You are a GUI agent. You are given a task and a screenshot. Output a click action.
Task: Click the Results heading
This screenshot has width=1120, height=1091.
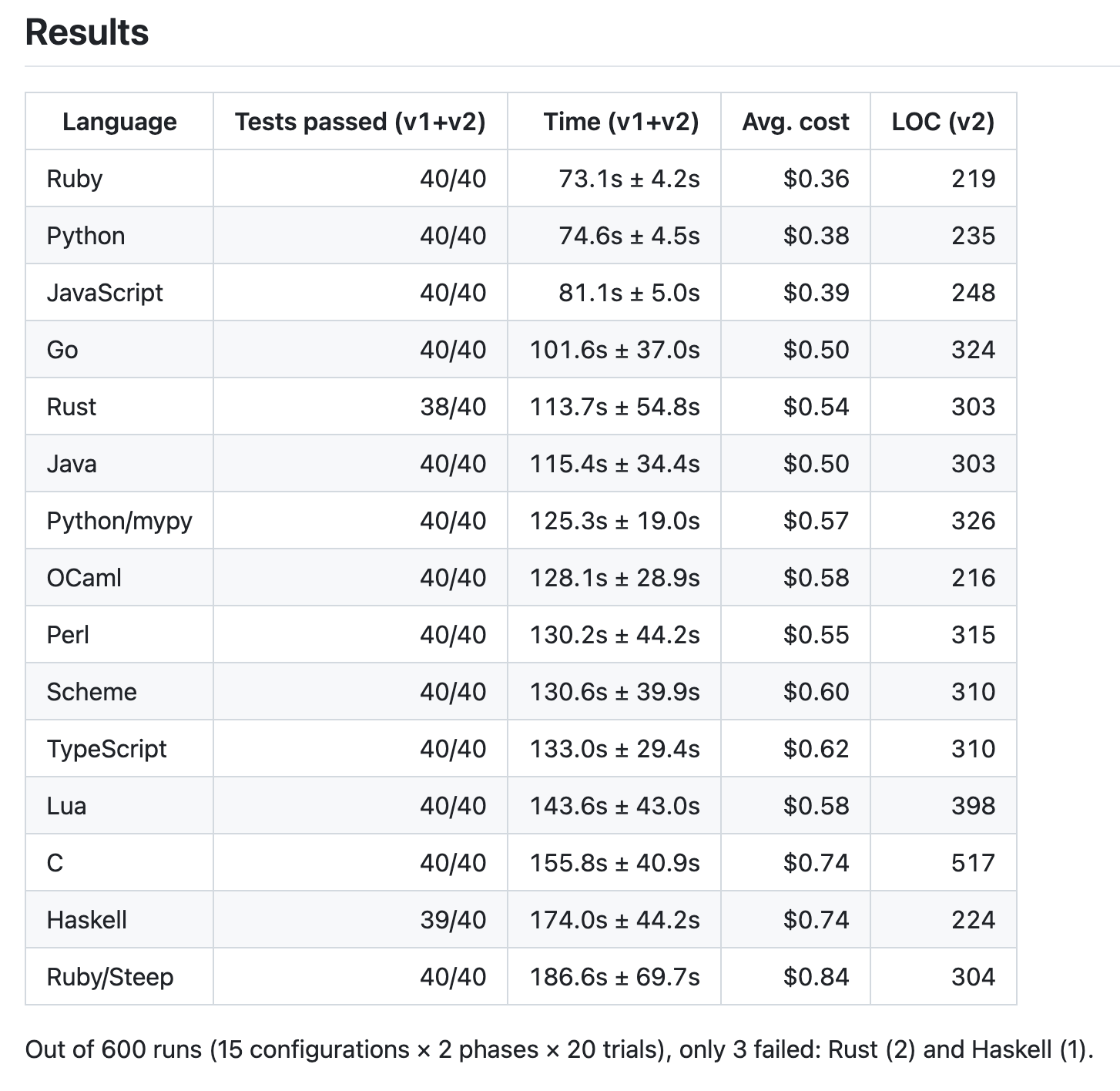coord(87,32)
